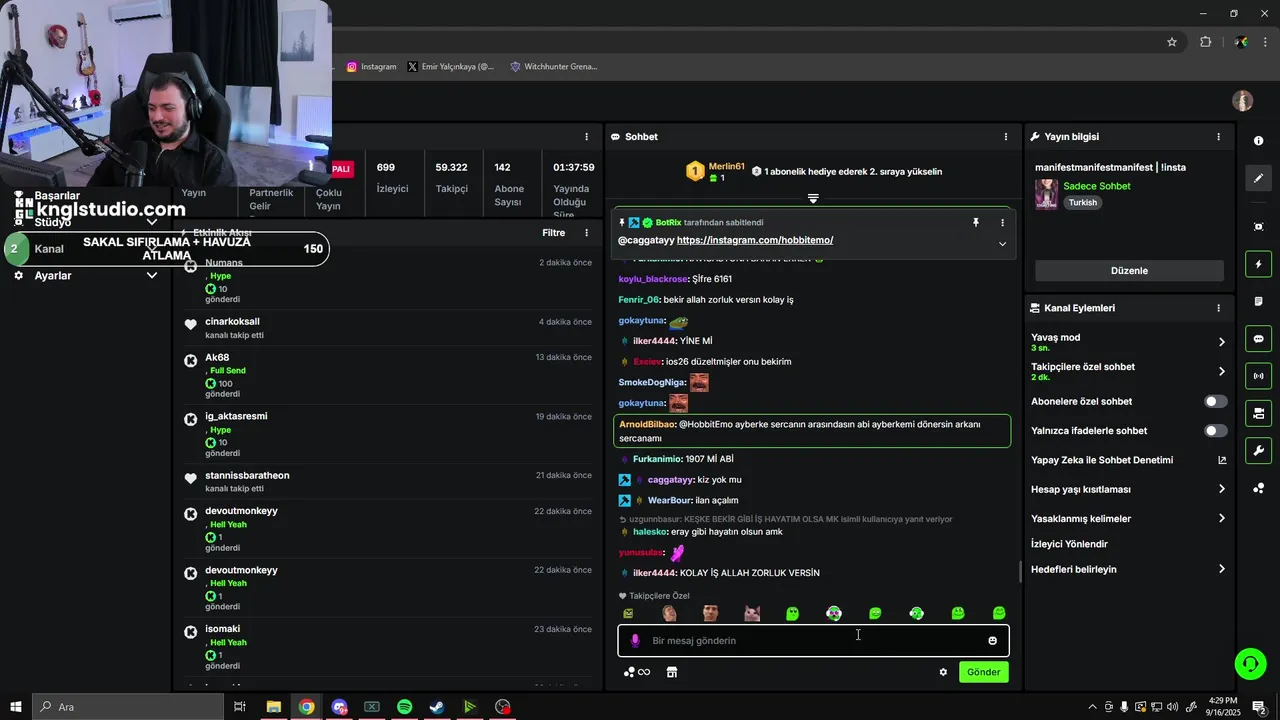The height and width of the screenshot is (720, 1280).
Task: Click the Sadece Sohbet category thumbnail
Action: [1046, 194]
